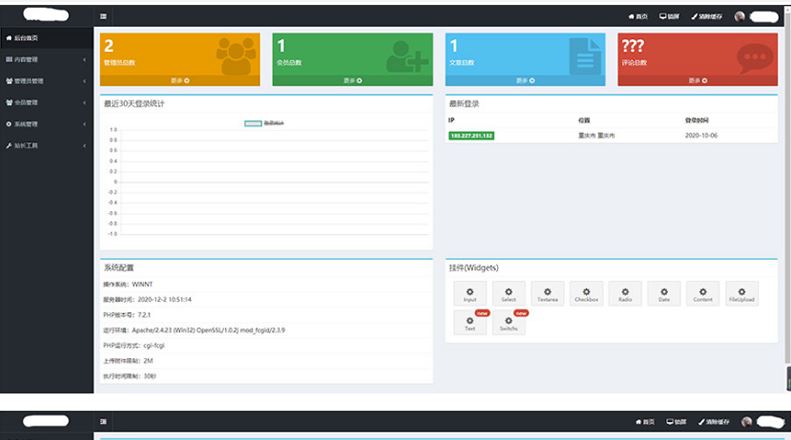Open the 管理员管理 sidebar menu
The height and width of the screenshot is (440, 791).
[x=46, y=81]
